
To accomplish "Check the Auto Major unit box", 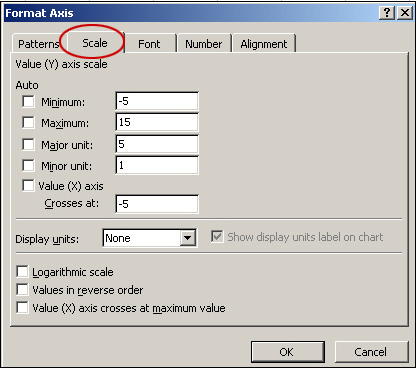I will [28, 144].
